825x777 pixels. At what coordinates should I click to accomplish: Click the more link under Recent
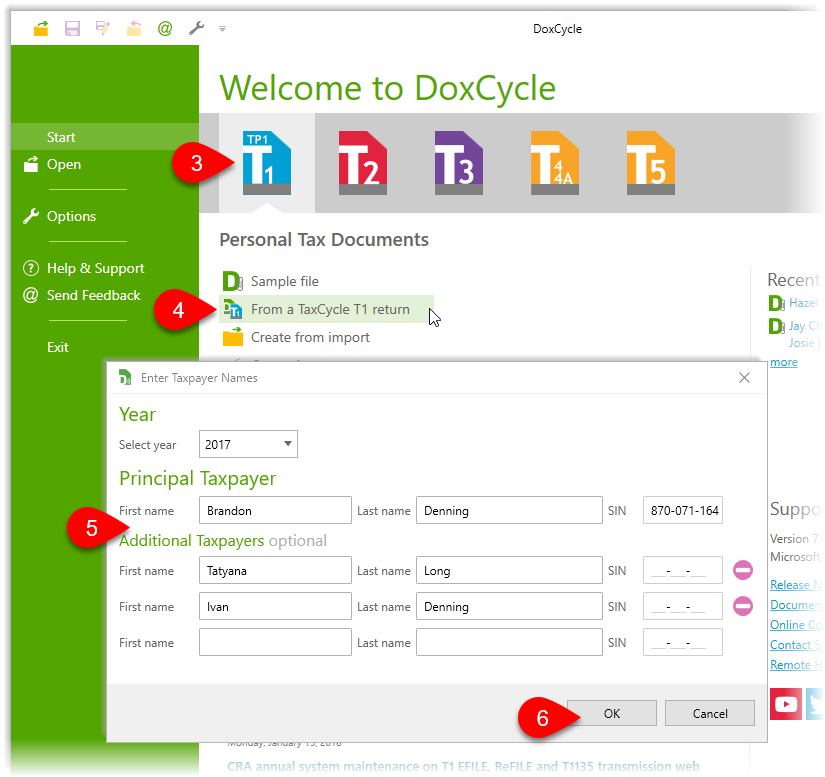click(783, 362)
